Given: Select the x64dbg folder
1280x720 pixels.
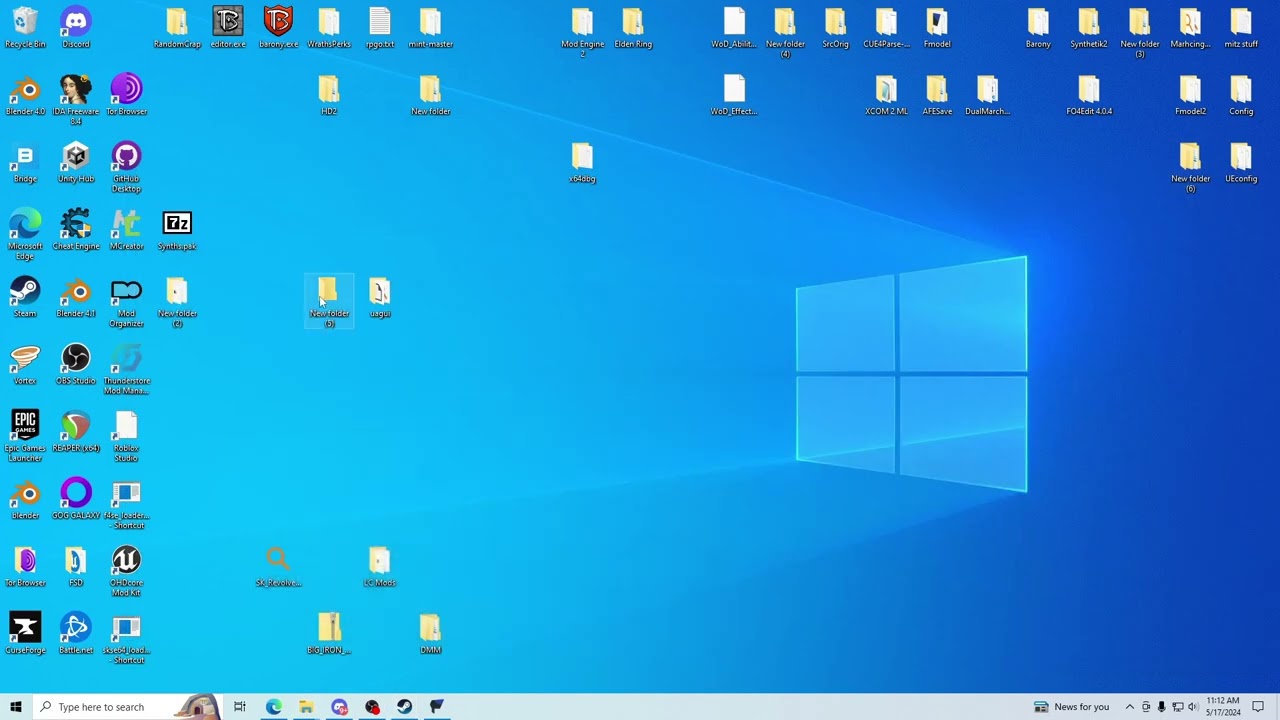Looking at the screenshot, I should (582, 164).
